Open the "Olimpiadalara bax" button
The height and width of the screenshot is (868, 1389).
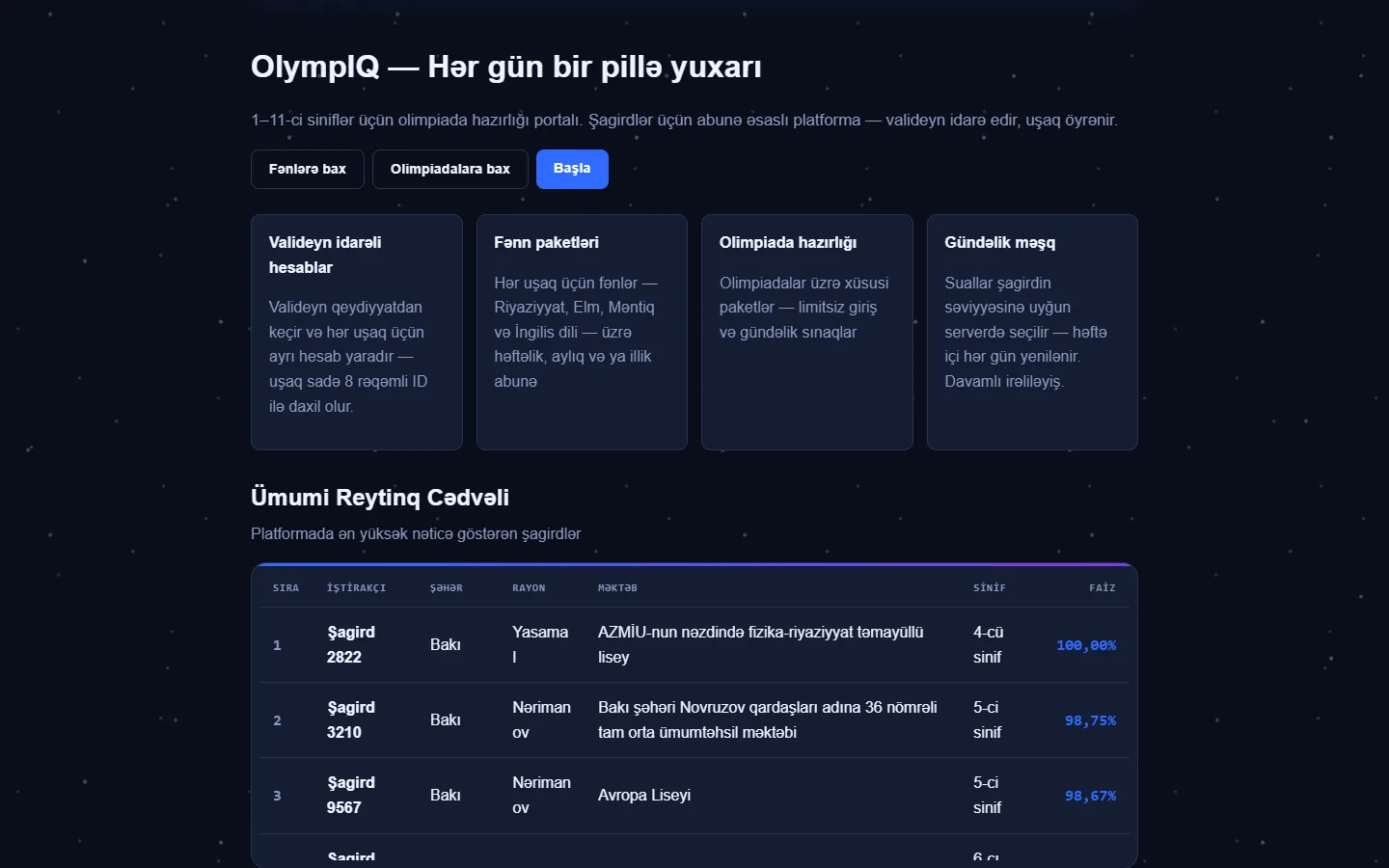pyautogui.click(x=450, y=169)
